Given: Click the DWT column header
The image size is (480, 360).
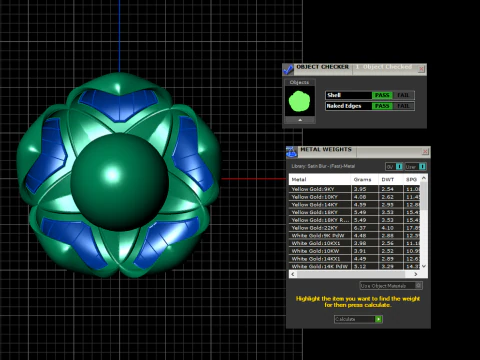Looking at the screenshot, I should 391,179.
